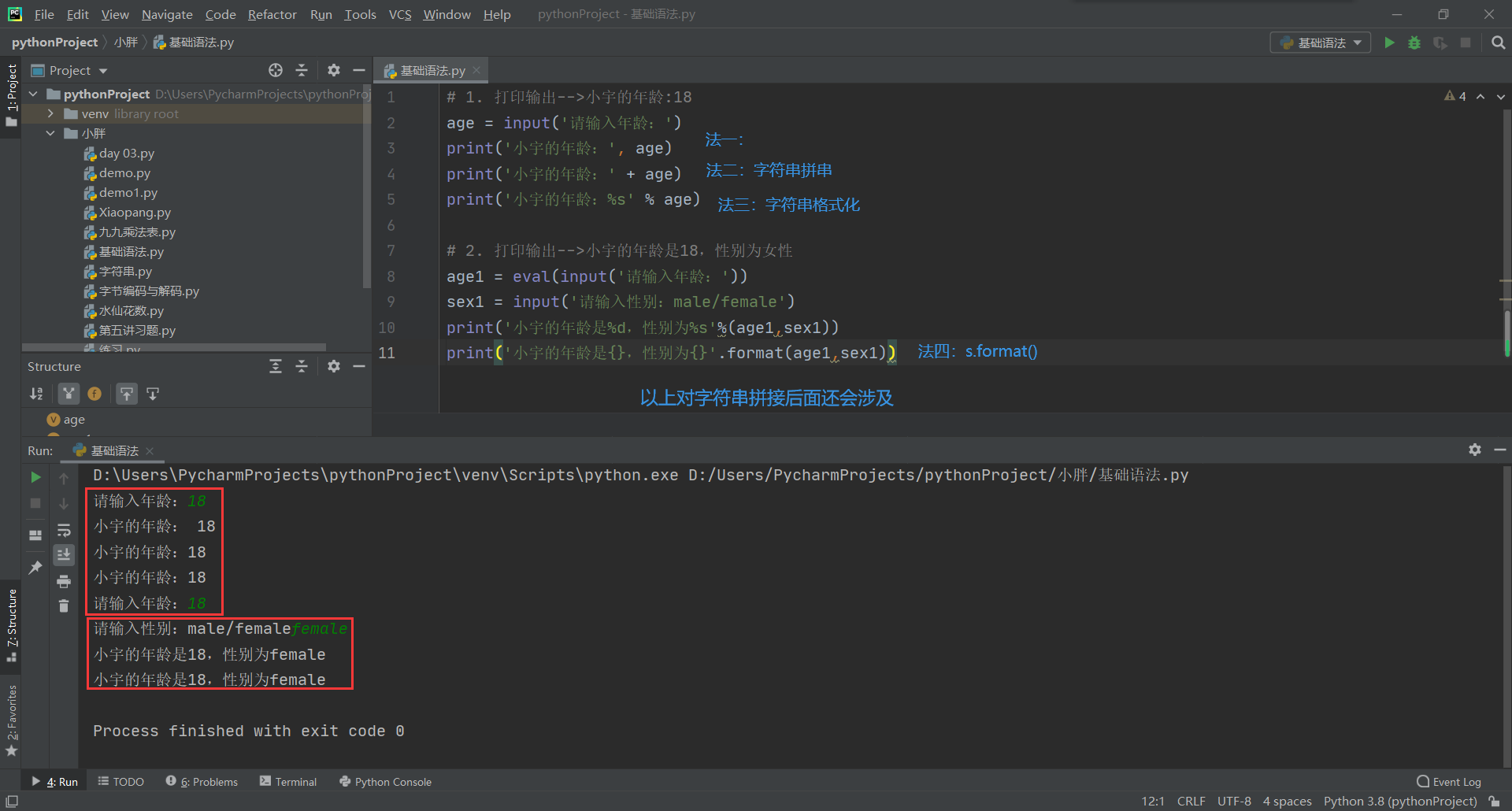Hide the Run tool window minus icon

click(1500, 450)
